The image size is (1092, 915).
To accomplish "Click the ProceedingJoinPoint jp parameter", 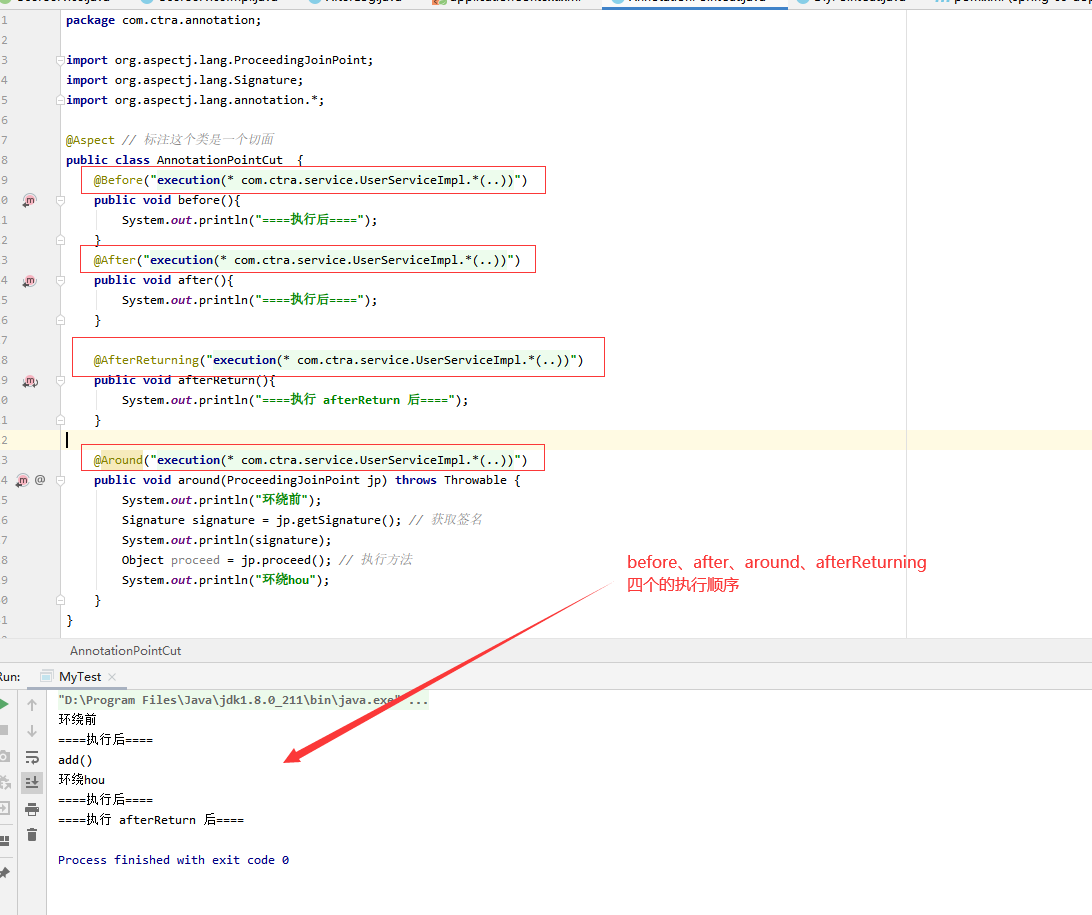I will [x=303, y=480].
